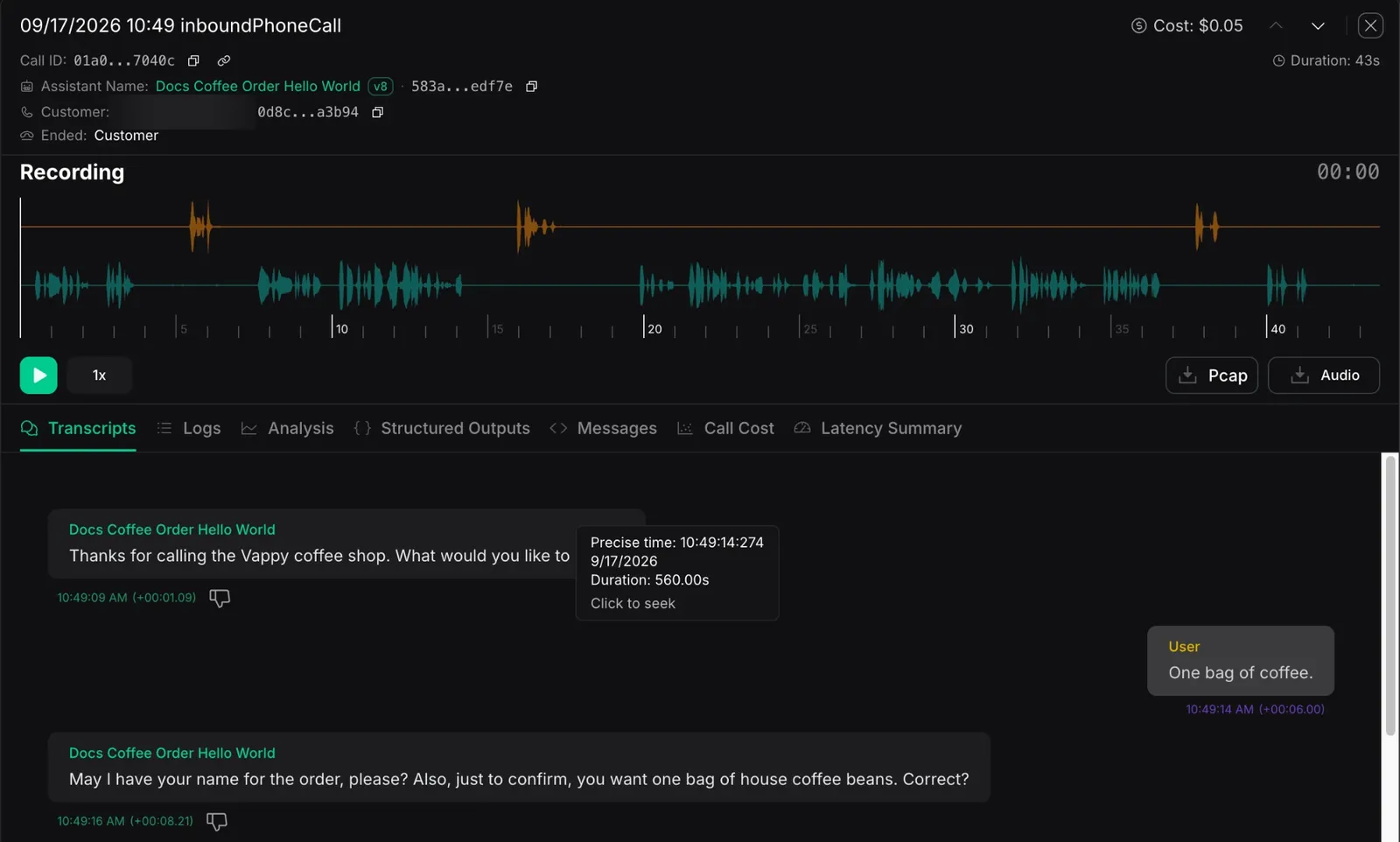Click the transcript vertical scrollbar
Screen dimensions: 1400x842
click(x=1389, y=595)
